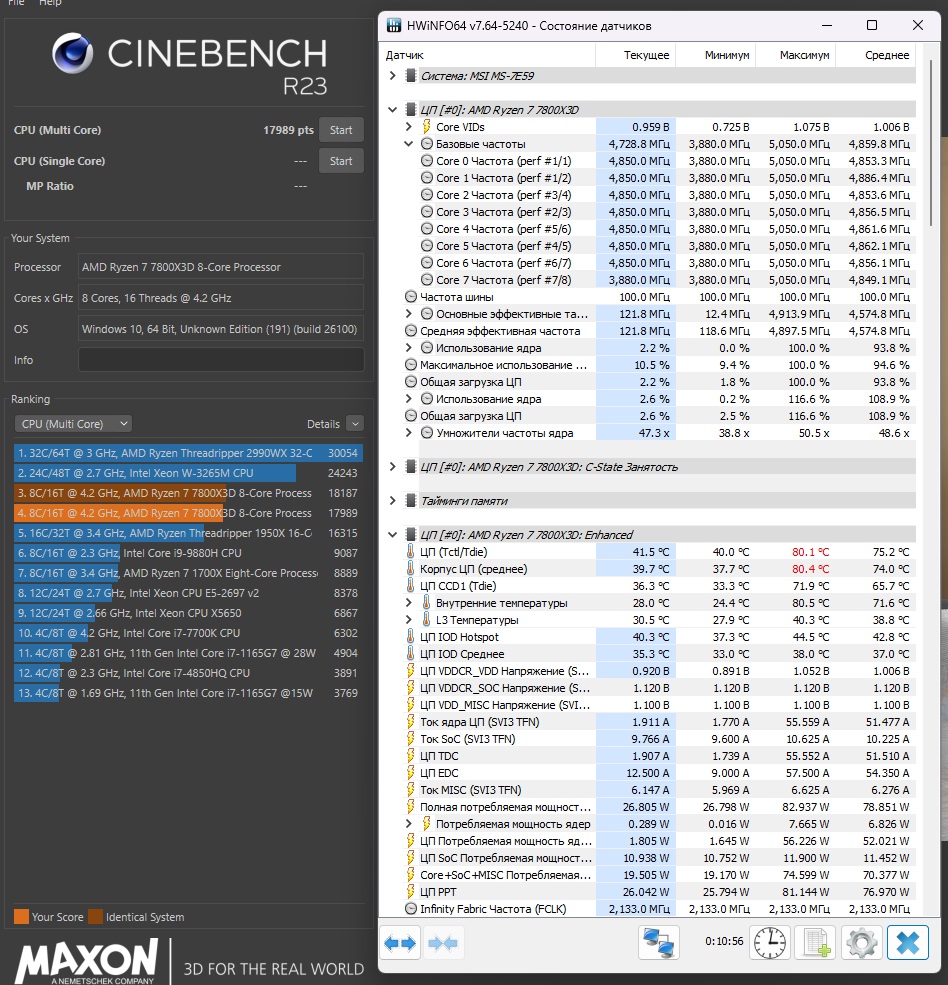Screen dimensions: 948x985
Task: Expand the Тайминги памяти group
Action: 392,501
